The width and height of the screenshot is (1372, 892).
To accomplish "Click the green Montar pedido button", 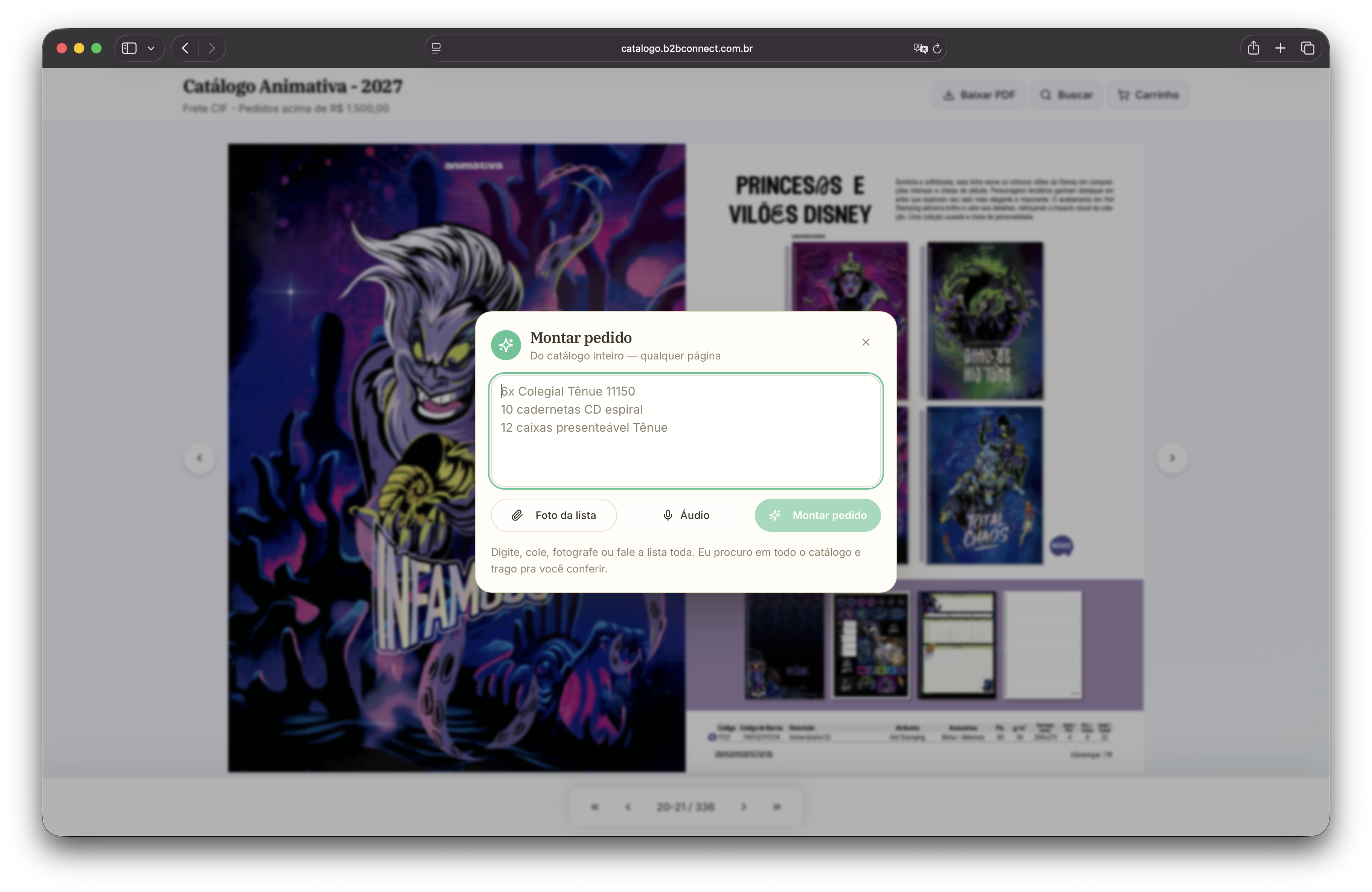I will point(817,515).
